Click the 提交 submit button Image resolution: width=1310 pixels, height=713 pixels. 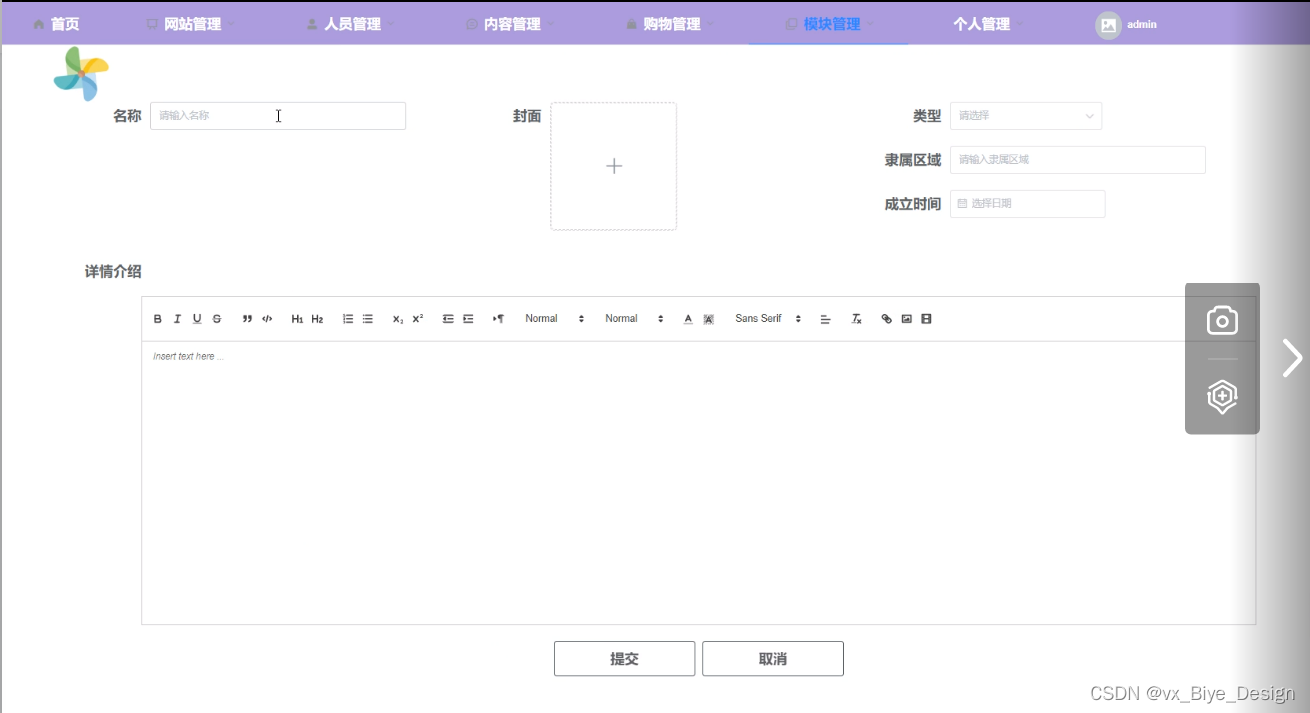pyautogui.click(x=625, y=659)
